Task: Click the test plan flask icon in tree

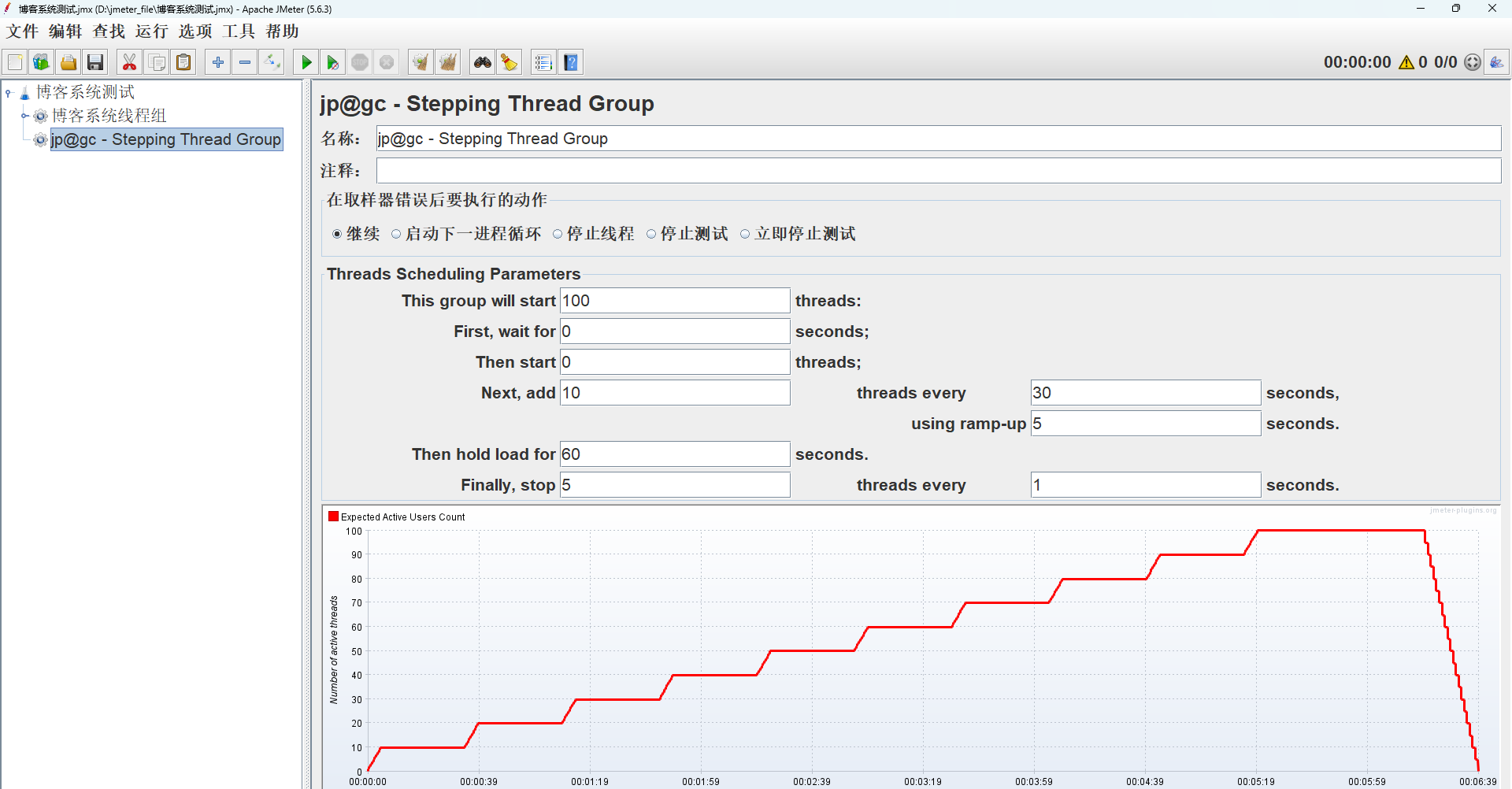Action: click(24, 93)
